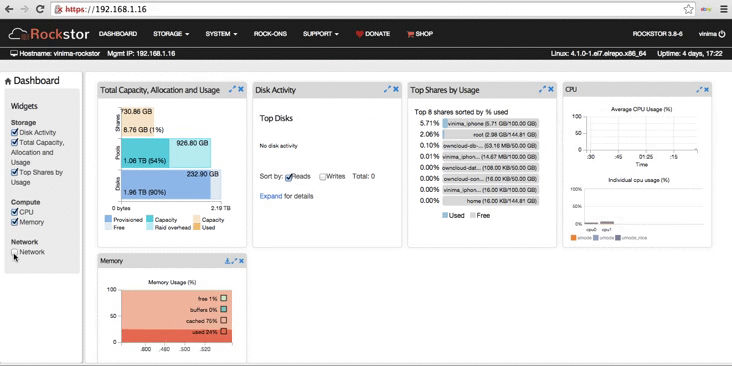732x366 pixels.
Task: Click the 'cached 75%' memory legend box
Action: 224,320
